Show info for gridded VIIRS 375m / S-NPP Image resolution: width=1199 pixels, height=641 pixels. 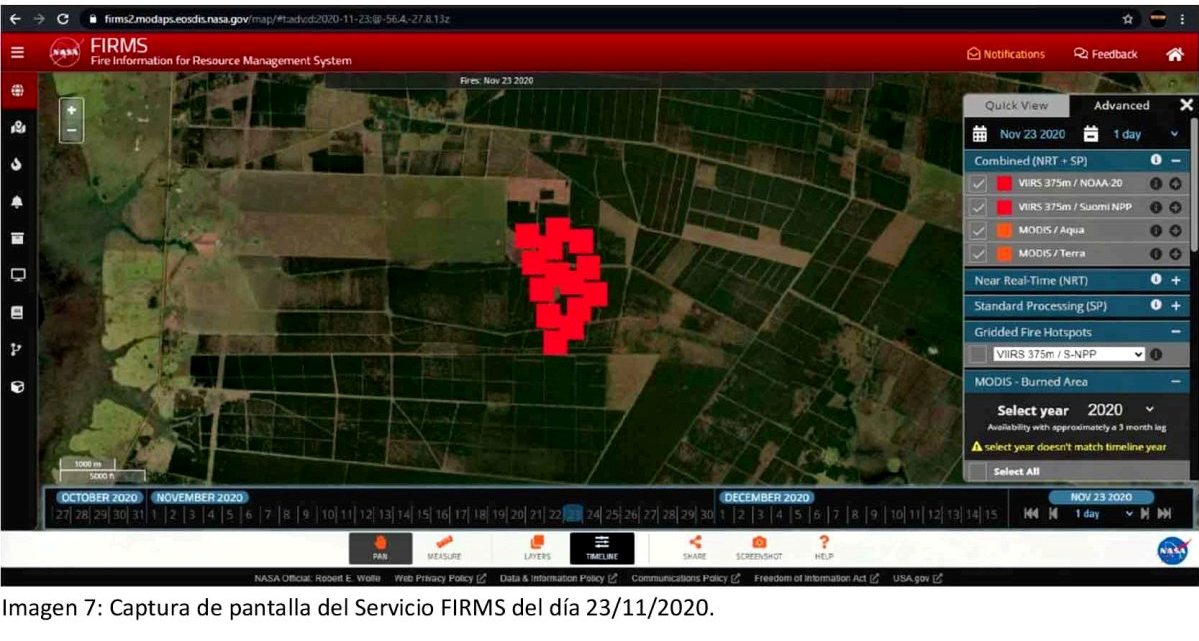point(1155,354)
